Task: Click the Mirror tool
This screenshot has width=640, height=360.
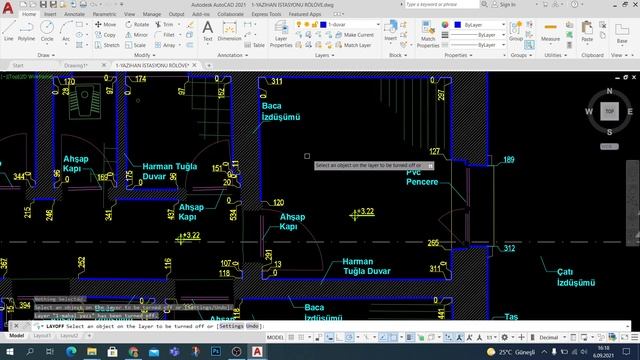Action: click(x=136, y=35)
